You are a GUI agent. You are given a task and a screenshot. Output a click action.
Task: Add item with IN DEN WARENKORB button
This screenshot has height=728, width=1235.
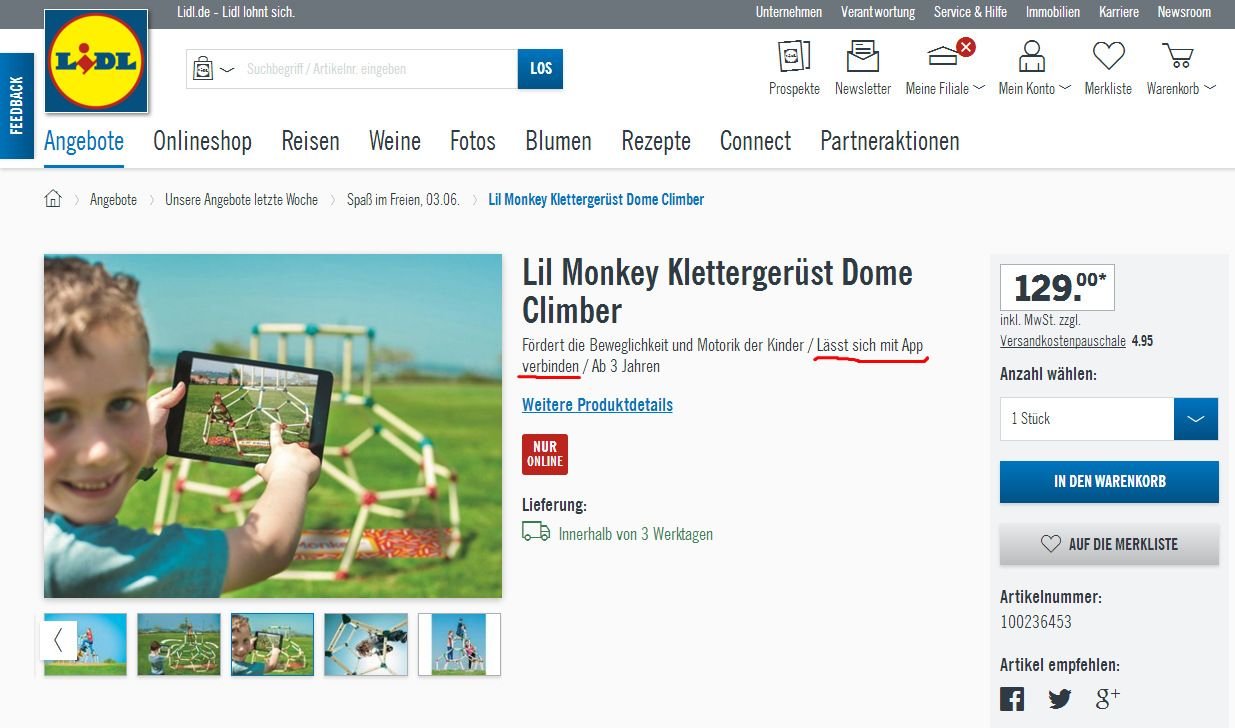[1109, 481]
